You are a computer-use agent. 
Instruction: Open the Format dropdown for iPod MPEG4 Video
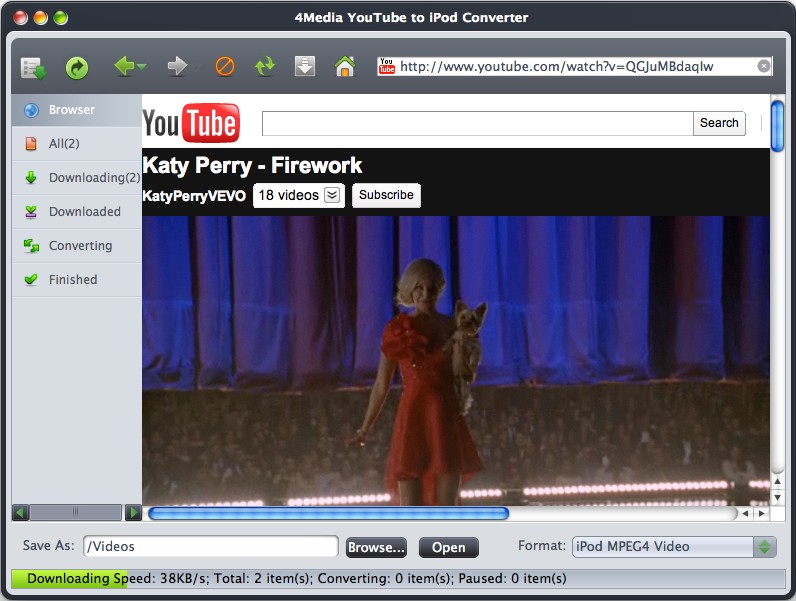(x=764, y=547)
